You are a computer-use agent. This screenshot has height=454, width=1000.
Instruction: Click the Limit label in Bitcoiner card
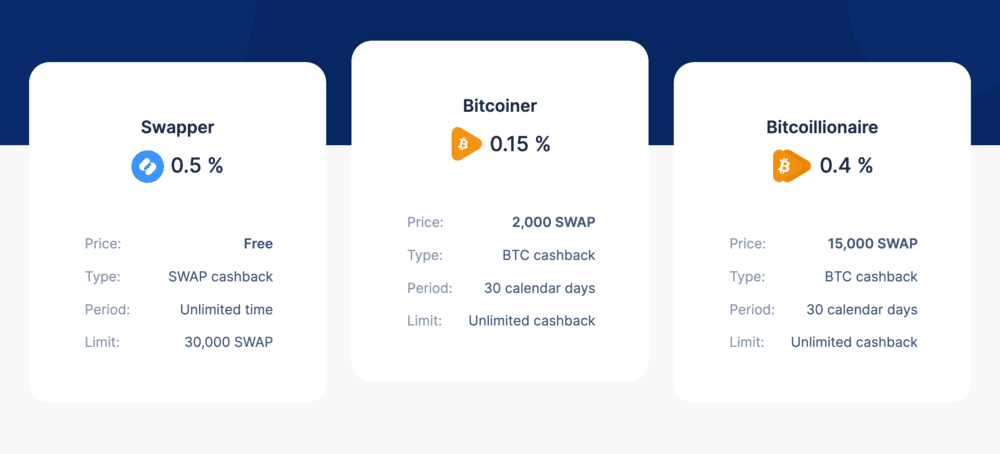(x=425, y=321)
